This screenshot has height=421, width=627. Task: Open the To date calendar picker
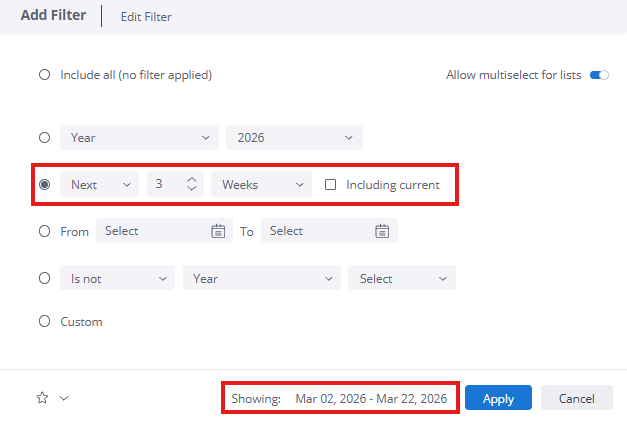click(x=381, y=231)
